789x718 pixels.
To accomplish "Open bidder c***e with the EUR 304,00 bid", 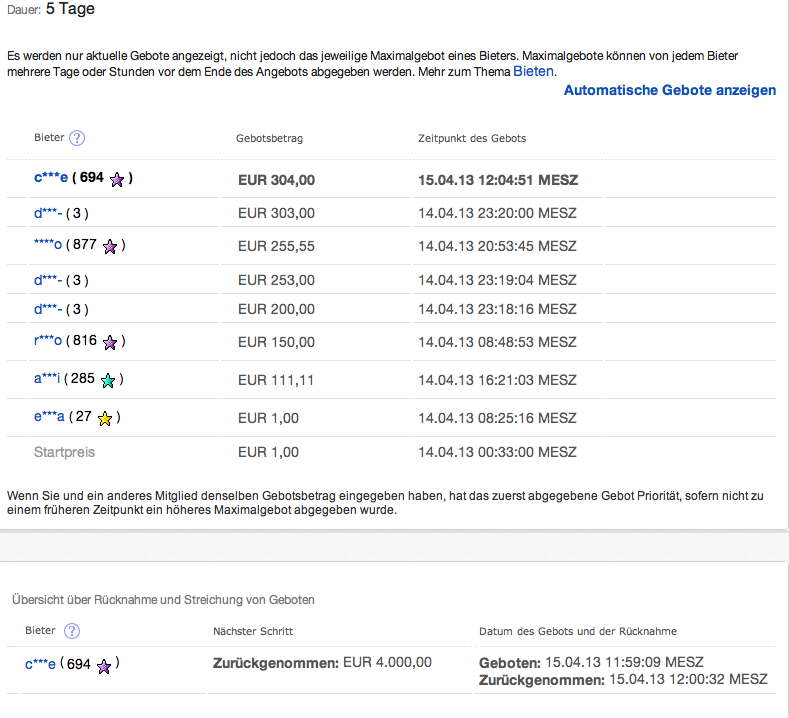I will click(50, 178).
